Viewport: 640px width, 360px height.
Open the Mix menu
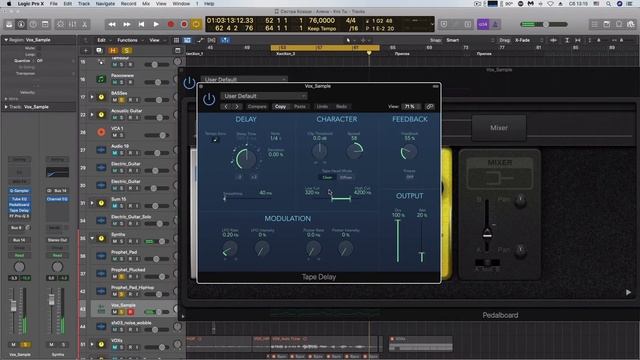(x=146, y=4)
